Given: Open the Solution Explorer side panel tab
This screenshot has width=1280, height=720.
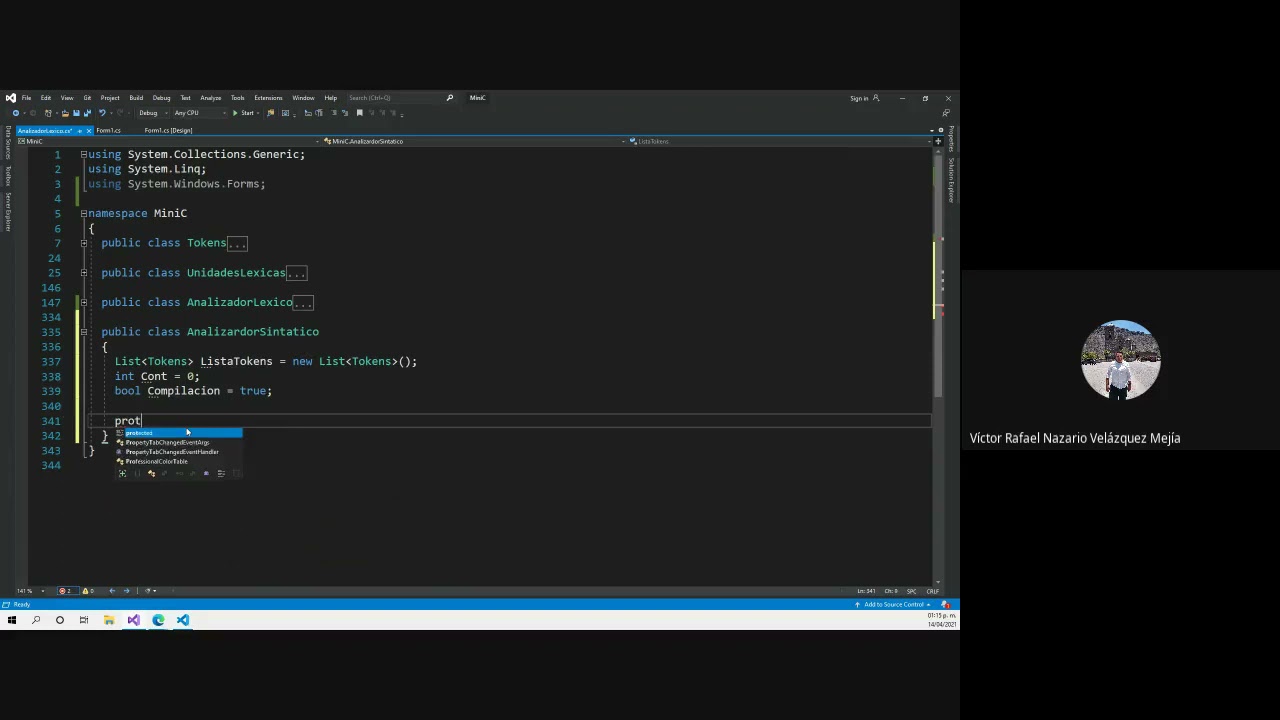Looking at the screenshot, I should pyautogui.click(x=952, y=180).
